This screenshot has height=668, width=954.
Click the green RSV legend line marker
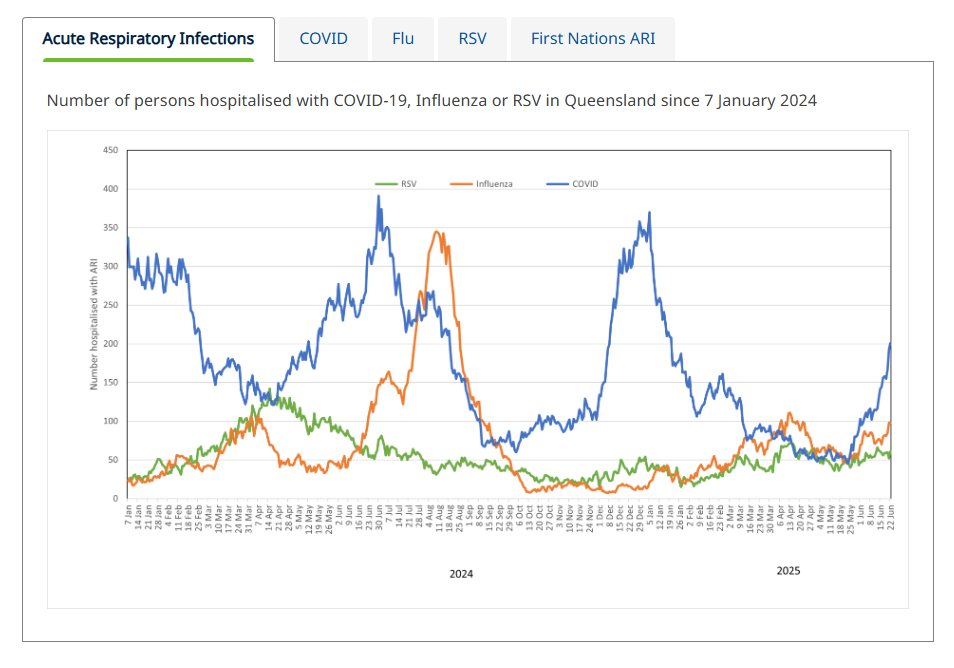coord(386,184)
